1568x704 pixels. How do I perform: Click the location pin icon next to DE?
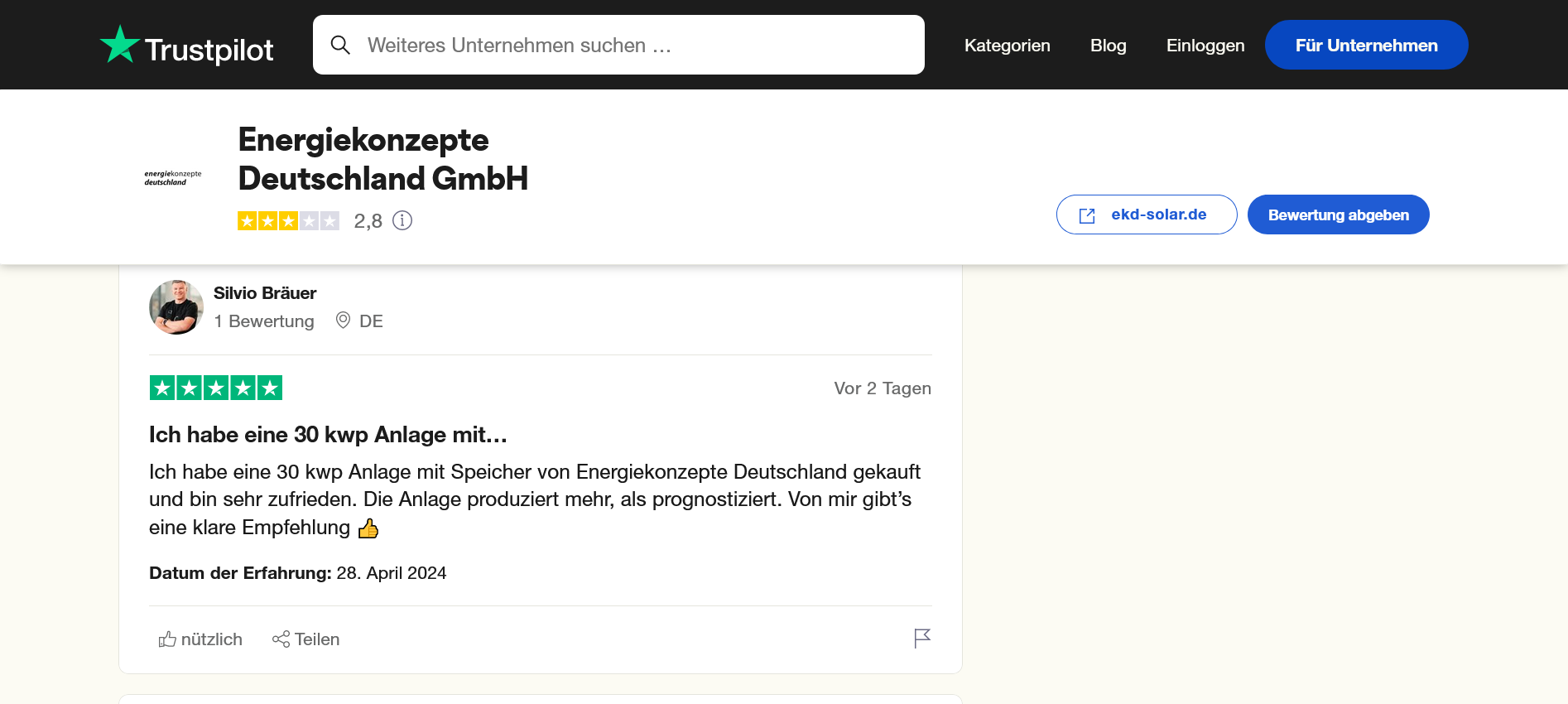point(343,321)
